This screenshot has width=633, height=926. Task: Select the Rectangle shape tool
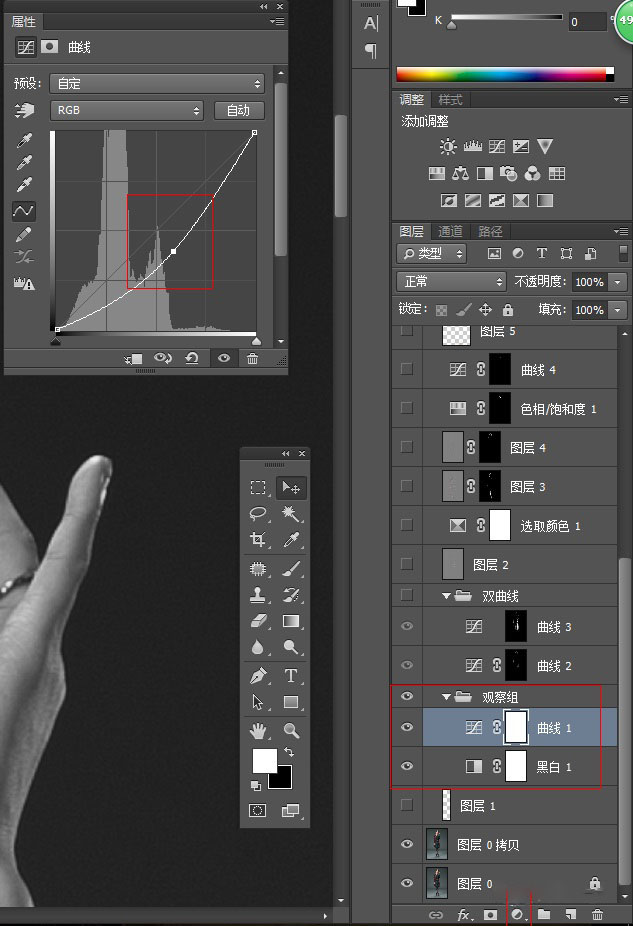pyautogui.click(x=291, y=702)
